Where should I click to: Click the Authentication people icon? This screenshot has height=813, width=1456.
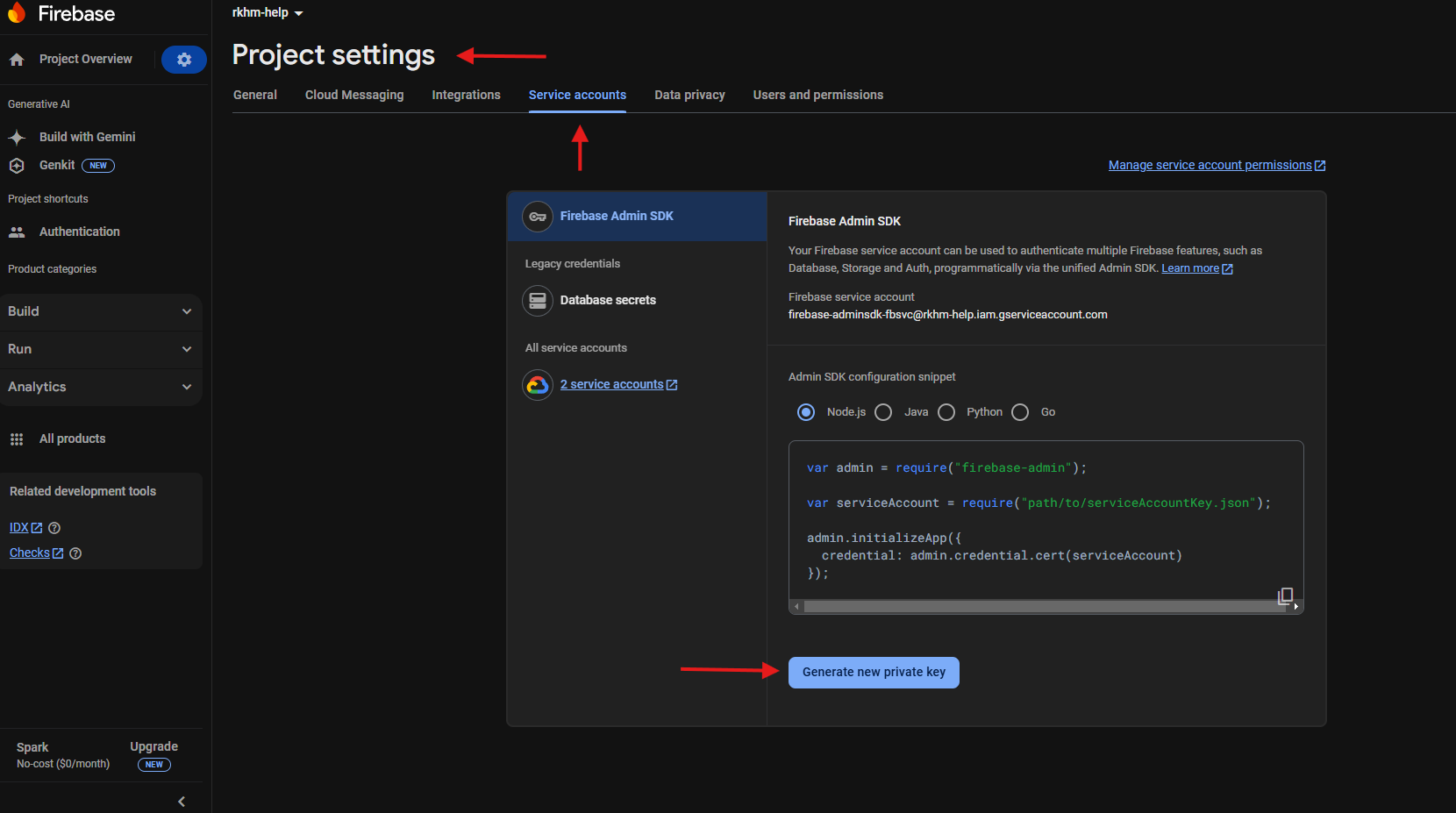point(17,232)
